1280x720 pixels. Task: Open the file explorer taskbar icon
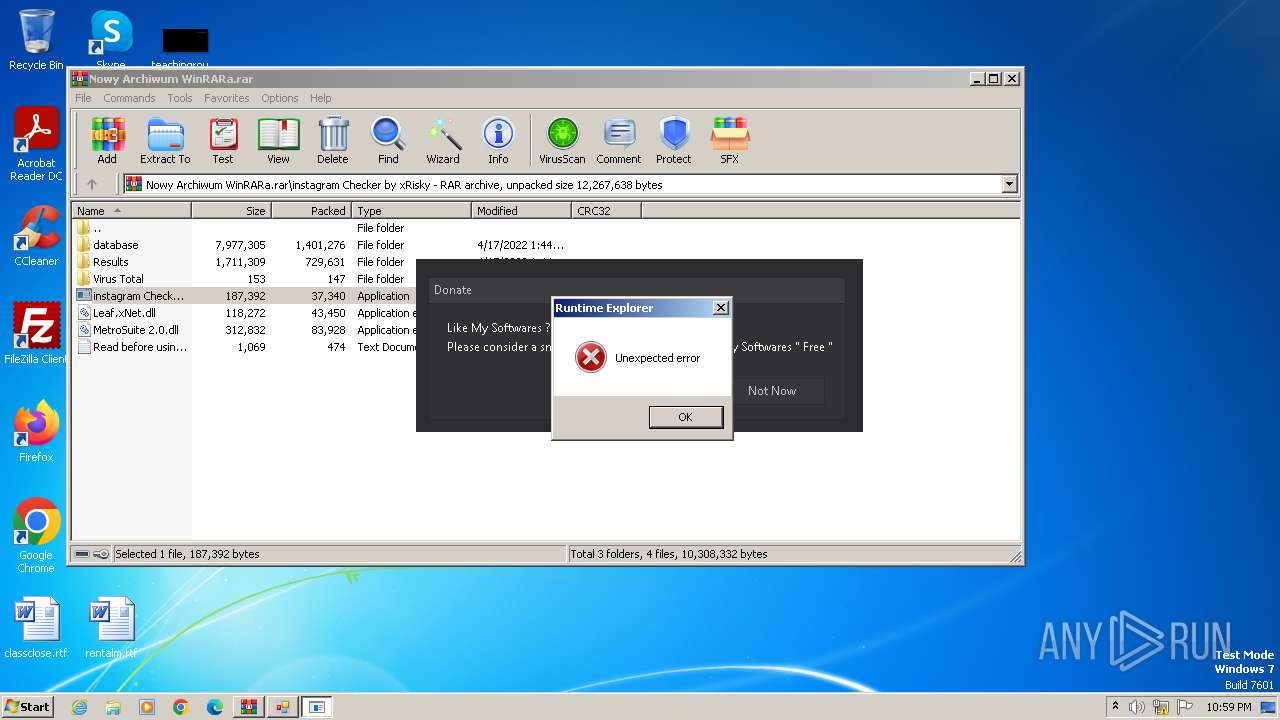[x=113, y=707]
